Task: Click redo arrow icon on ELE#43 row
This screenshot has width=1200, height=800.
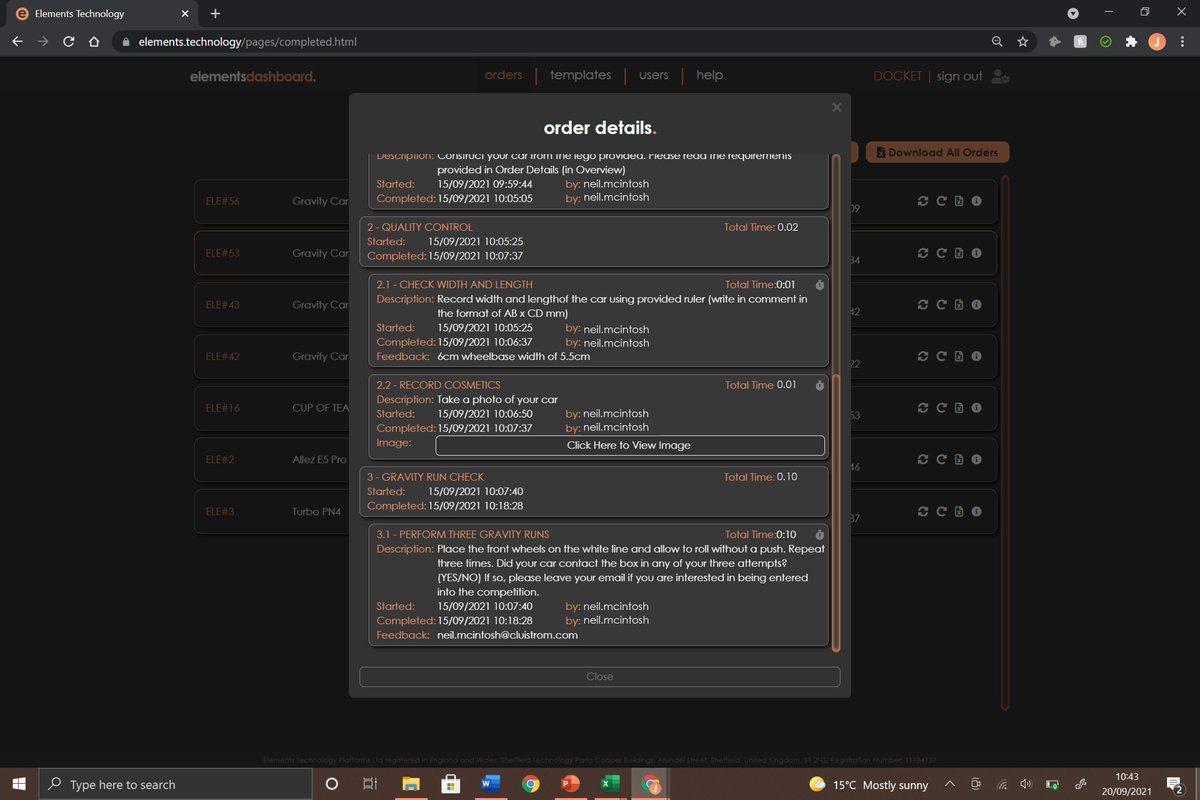Action: pos(941,304)
